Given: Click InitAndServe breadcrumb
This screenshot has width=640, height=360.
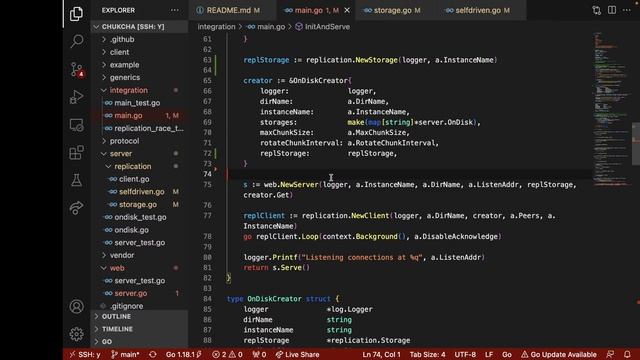Looking at the screenshot, I should click(x=322, y=27).
